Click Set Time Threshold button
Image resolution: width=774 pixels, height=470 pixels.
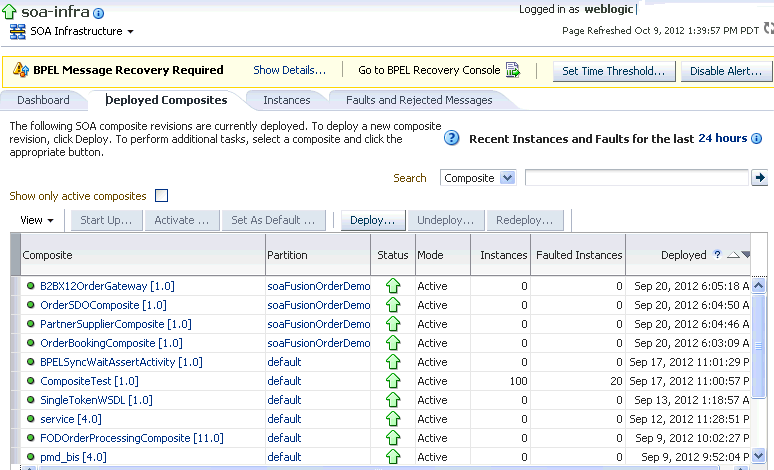coord(614,71)
